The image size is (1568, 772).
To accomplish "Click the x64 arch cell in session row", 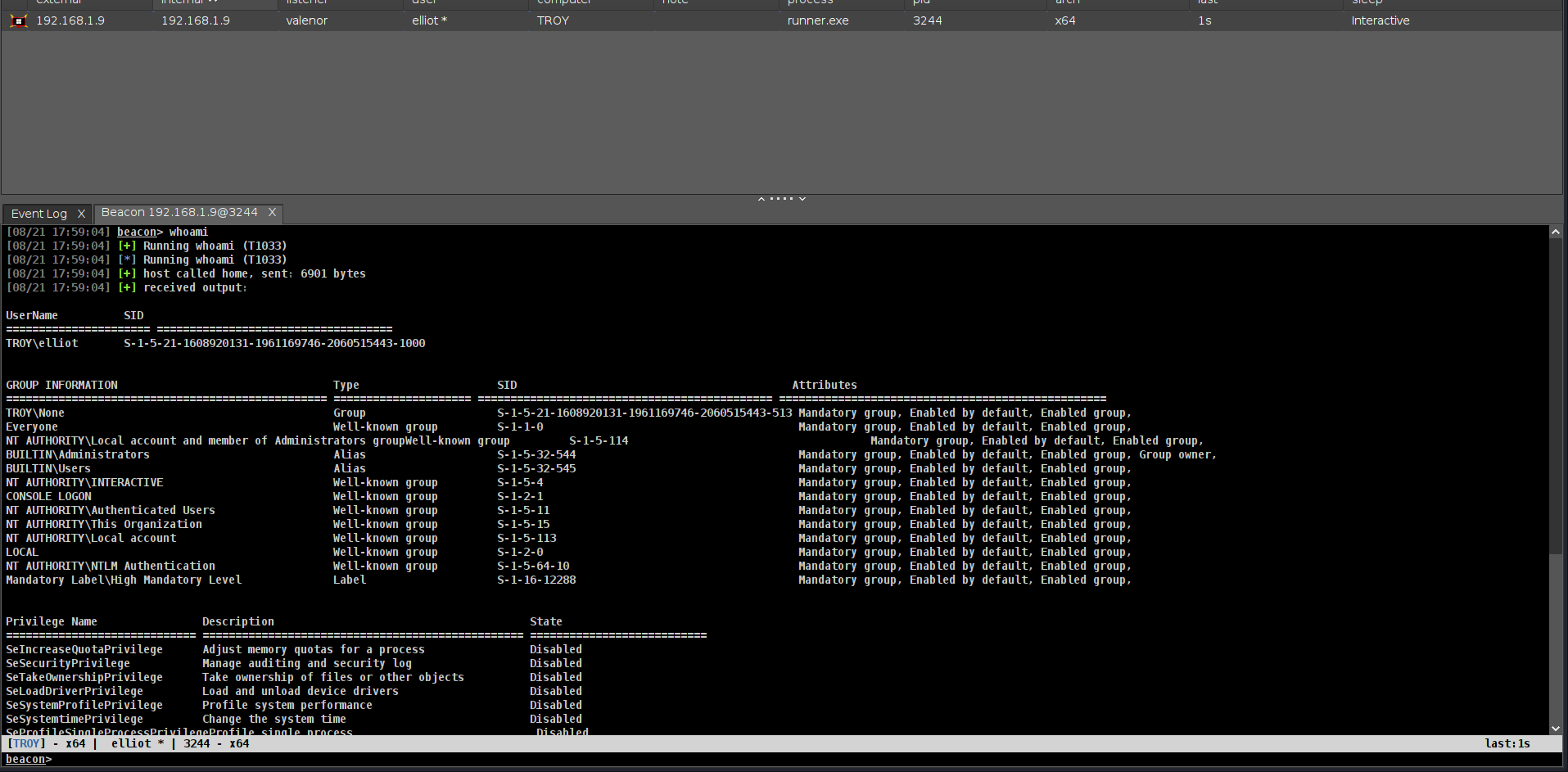I will (x=1065, y=20).
